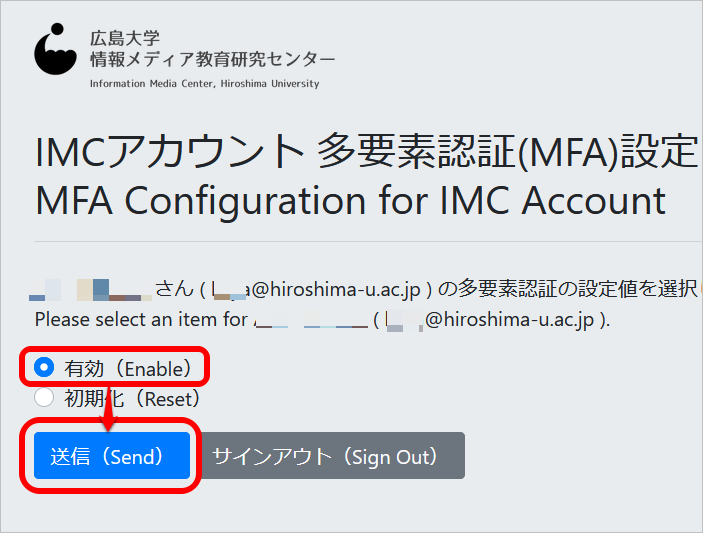Click the email address in the English sentence
The height and width of the screenshot is (533, 703).
click(492, 320)
